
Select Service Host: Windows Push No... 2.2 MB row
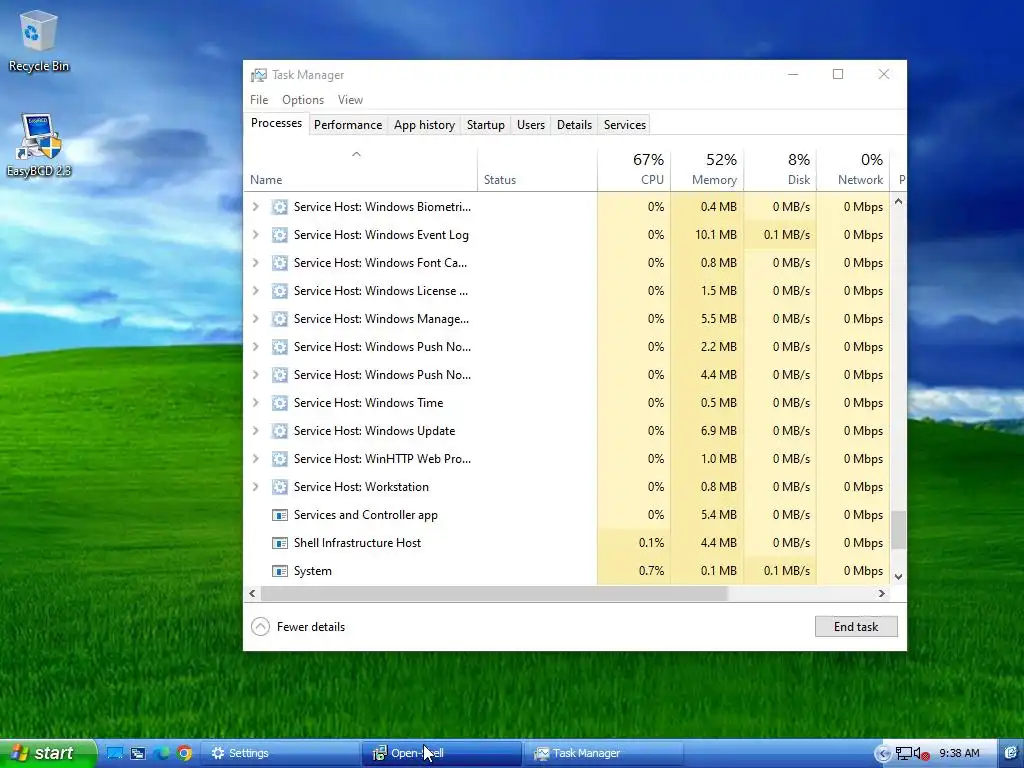pos(567,347)
